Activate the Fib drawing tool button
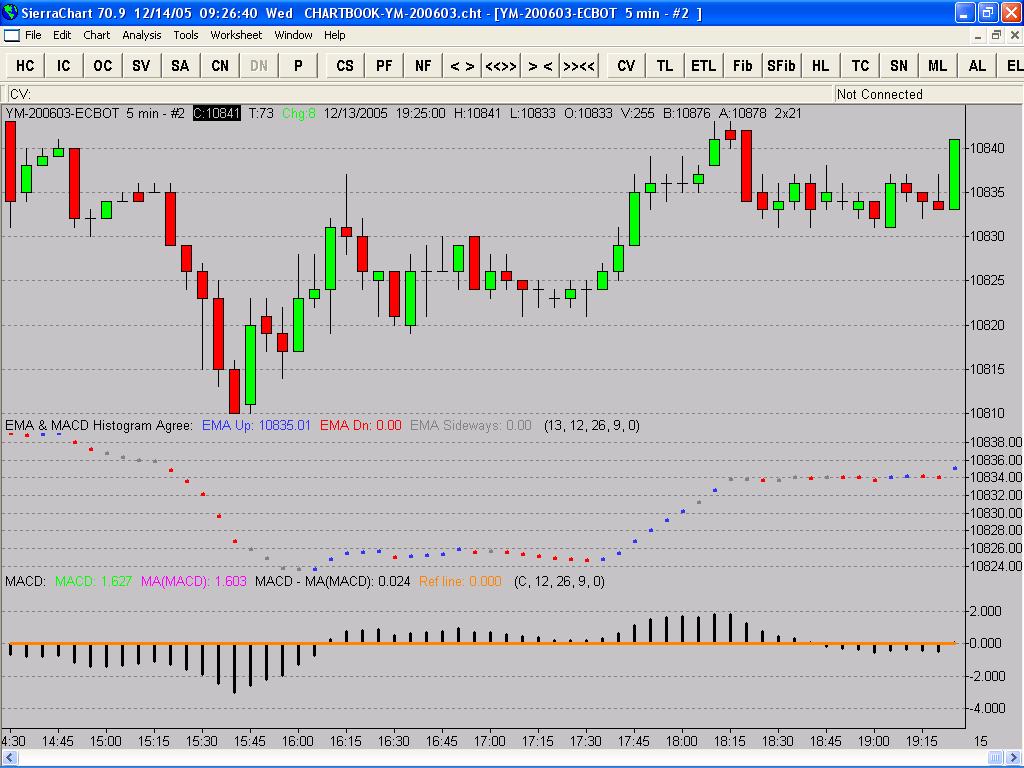 [x=742, y=65]
